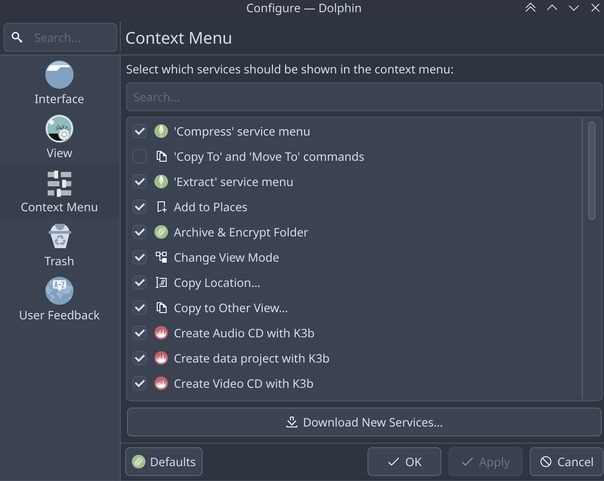
Task: Reset settings with the Defaults button
Action: point(164,462)
